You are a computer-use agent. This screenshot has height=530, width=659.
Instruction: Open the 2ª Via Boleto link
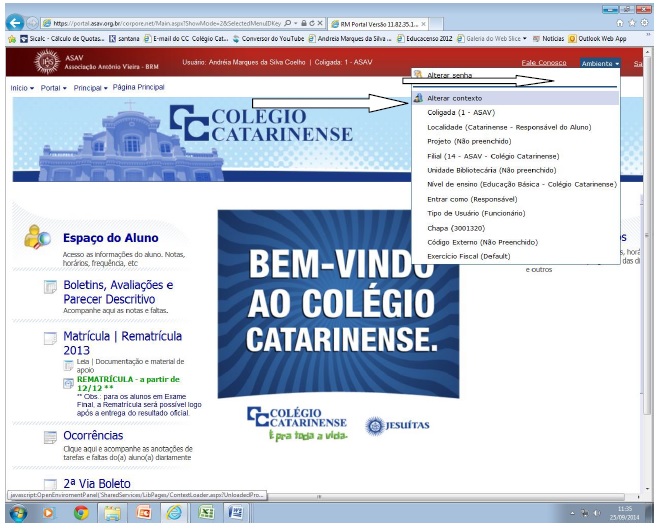pos(97,483)
